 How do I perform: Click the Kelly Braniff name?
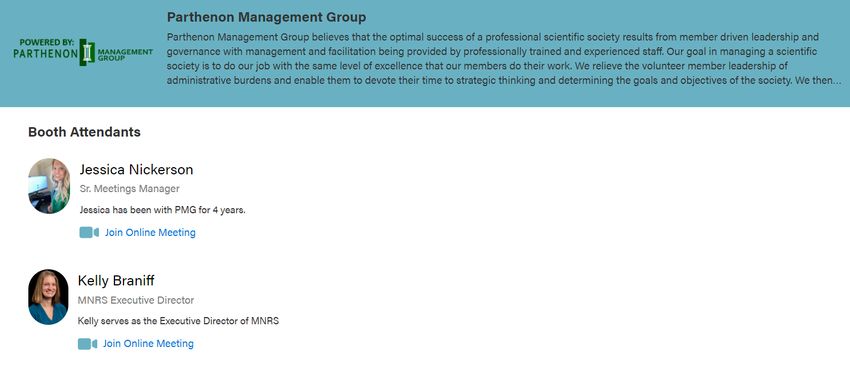point(116,281)
